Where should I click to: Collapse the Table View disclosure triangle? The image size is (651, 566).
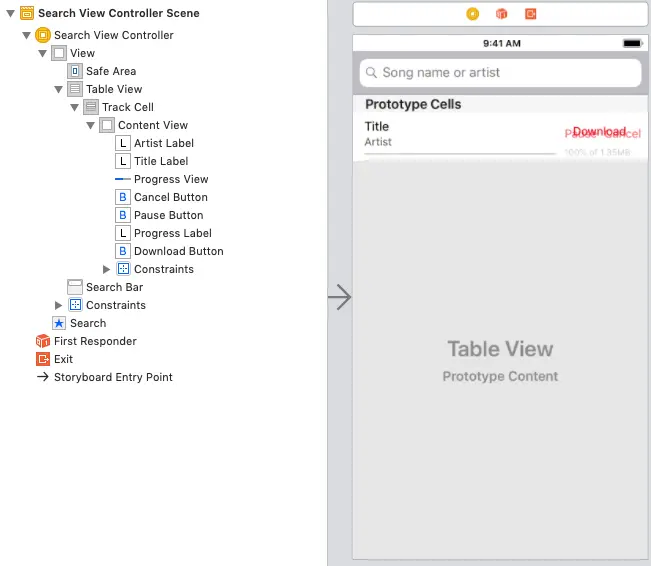[59, 89]
